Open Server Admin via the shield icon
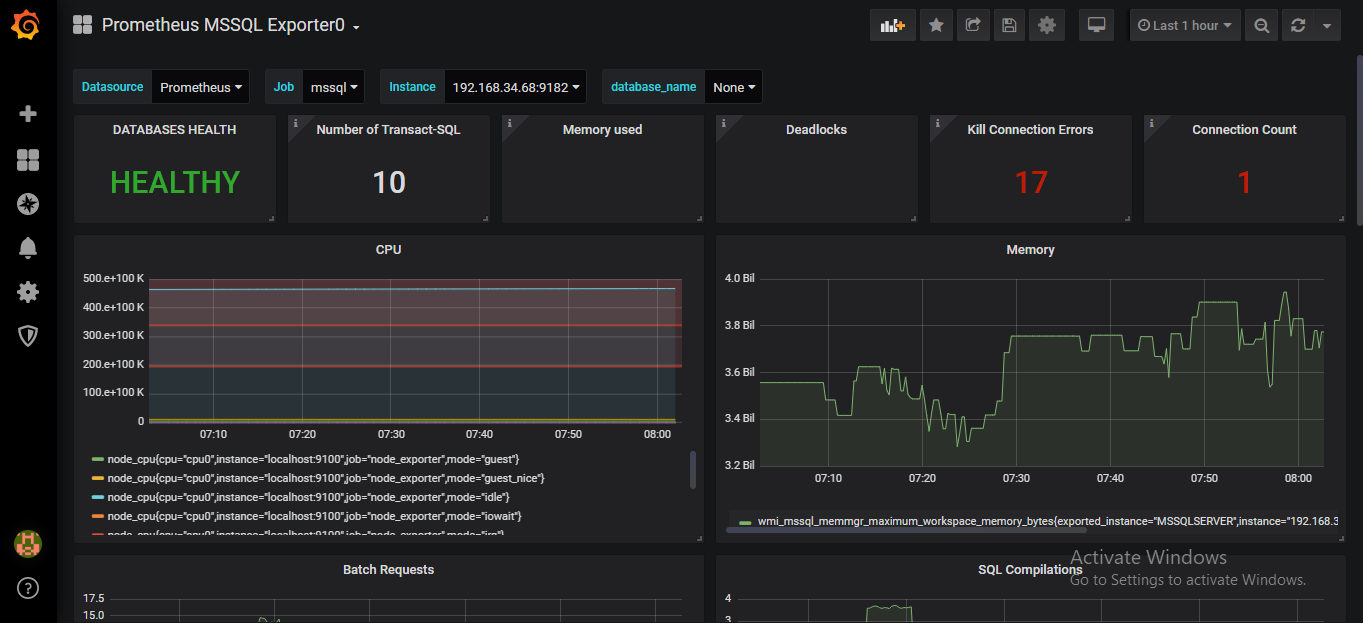 pyautogui.click(x=28, y=336)
